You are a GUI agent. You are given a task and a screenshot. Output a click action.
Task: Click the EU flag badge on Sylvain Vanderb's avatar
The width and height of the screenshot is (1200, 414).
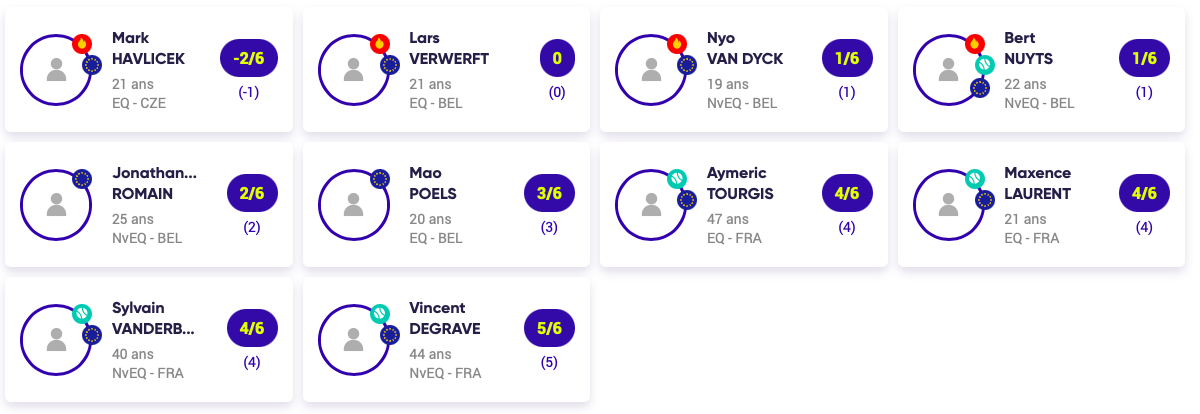(x=92, y=334)
